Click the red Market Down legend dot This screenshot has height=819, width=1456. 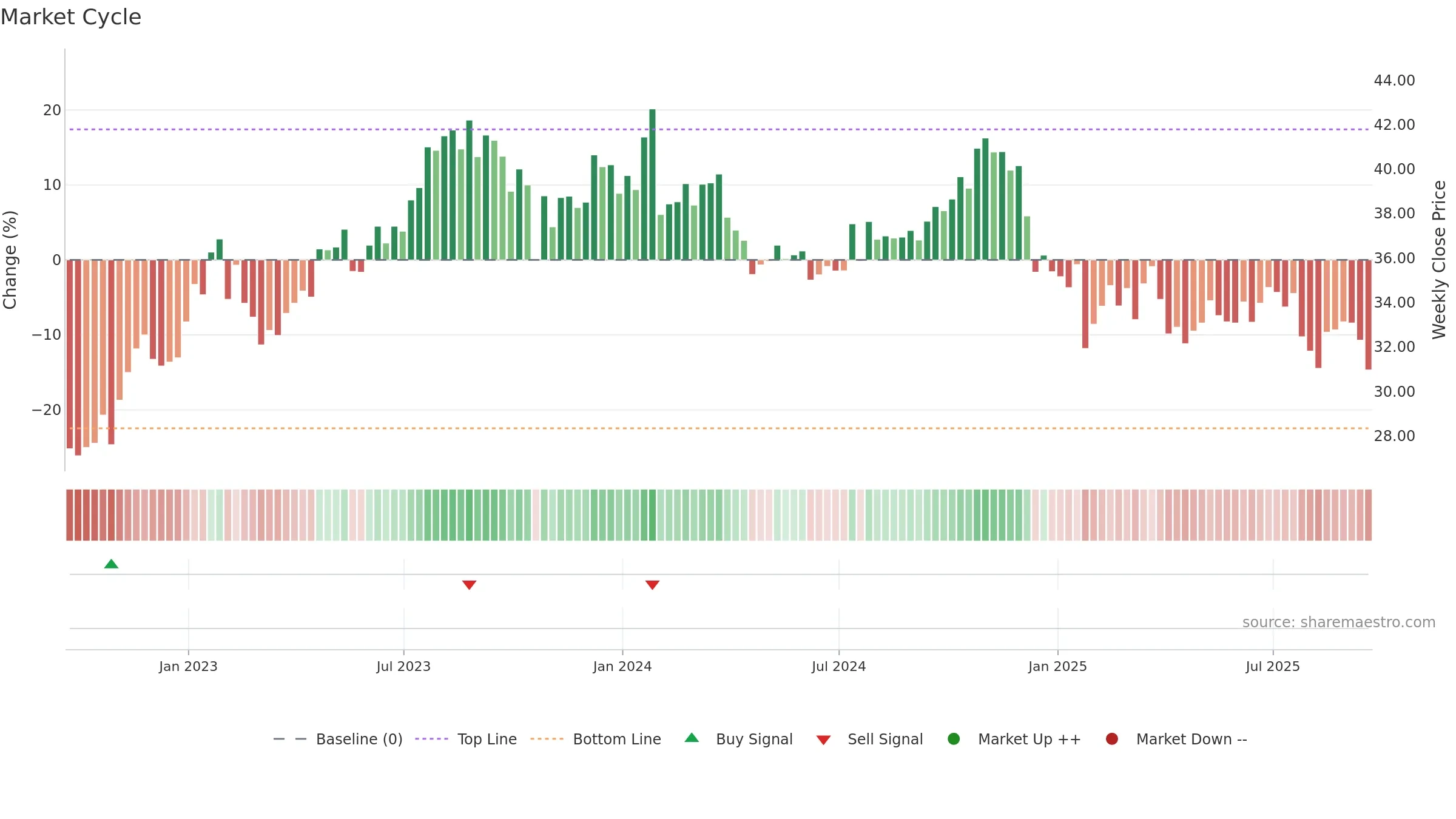click(1112, 739)
